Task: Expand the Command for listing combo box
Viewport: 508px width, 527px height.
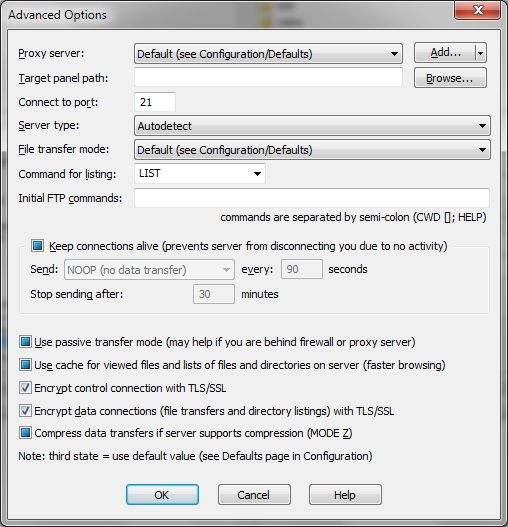Action: pos(200,173)
